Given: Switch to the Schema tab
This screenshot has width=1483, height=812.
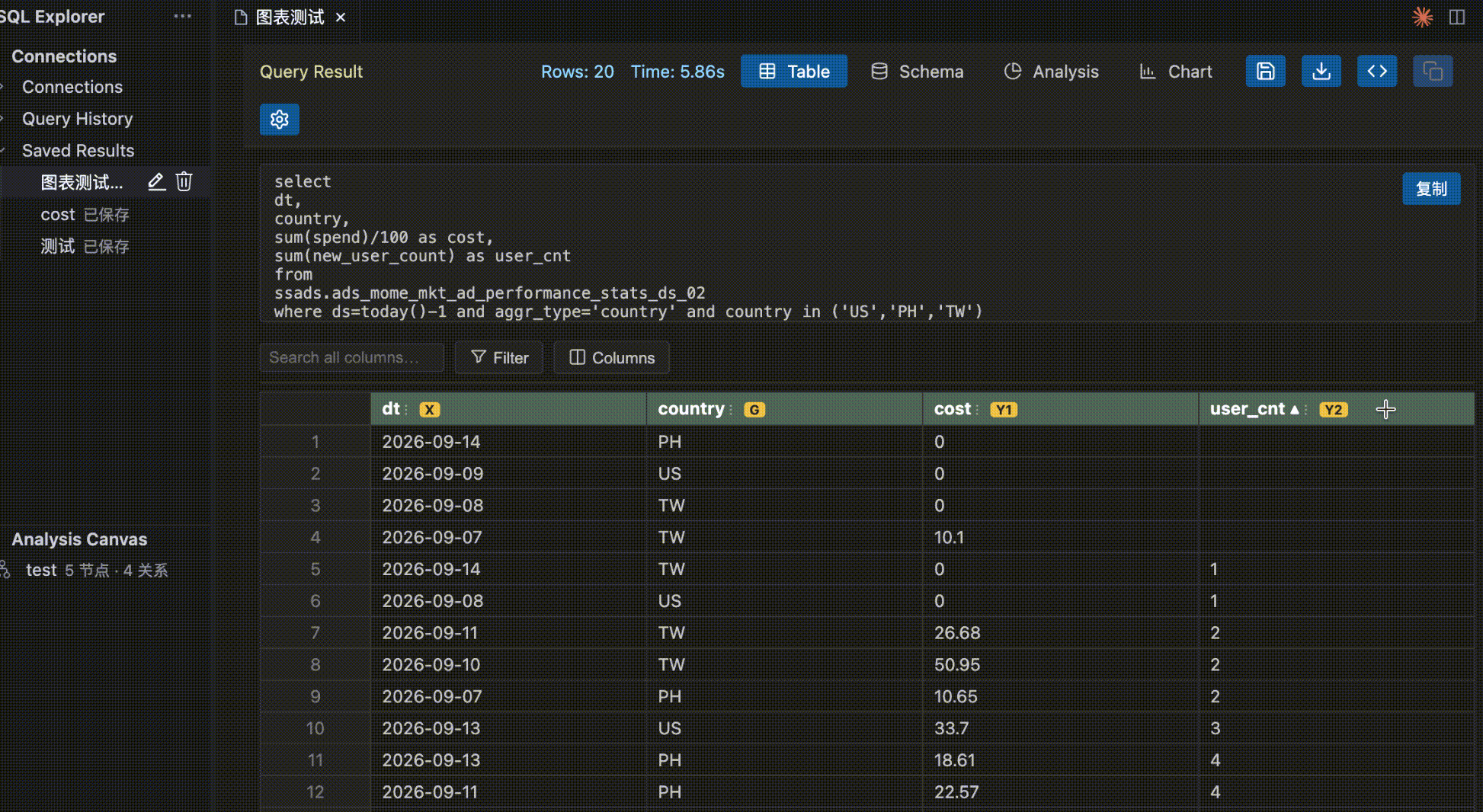Looking at the screenshot, I should tap(917, 72).
